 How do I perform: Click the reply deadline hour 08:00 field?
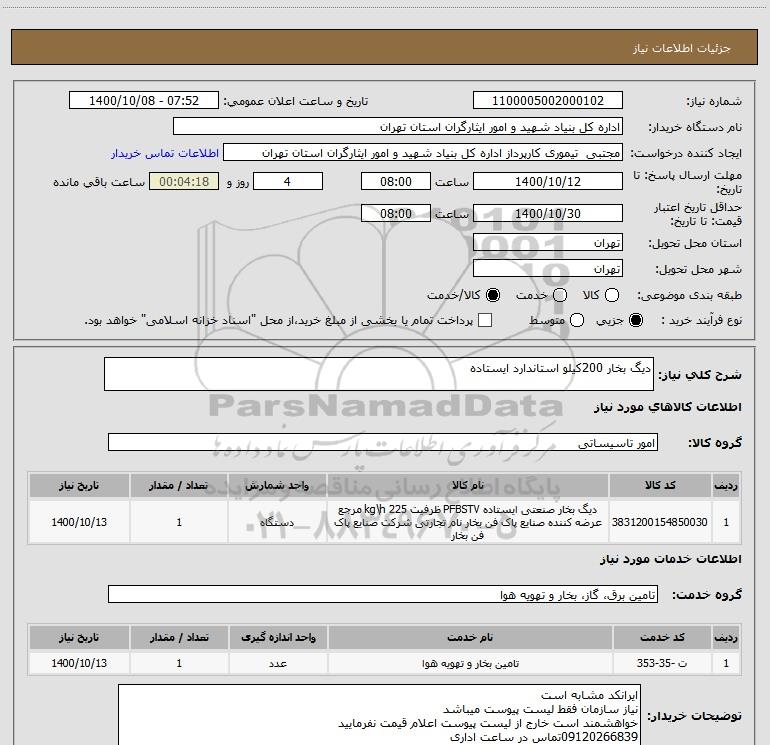[396, 181]
